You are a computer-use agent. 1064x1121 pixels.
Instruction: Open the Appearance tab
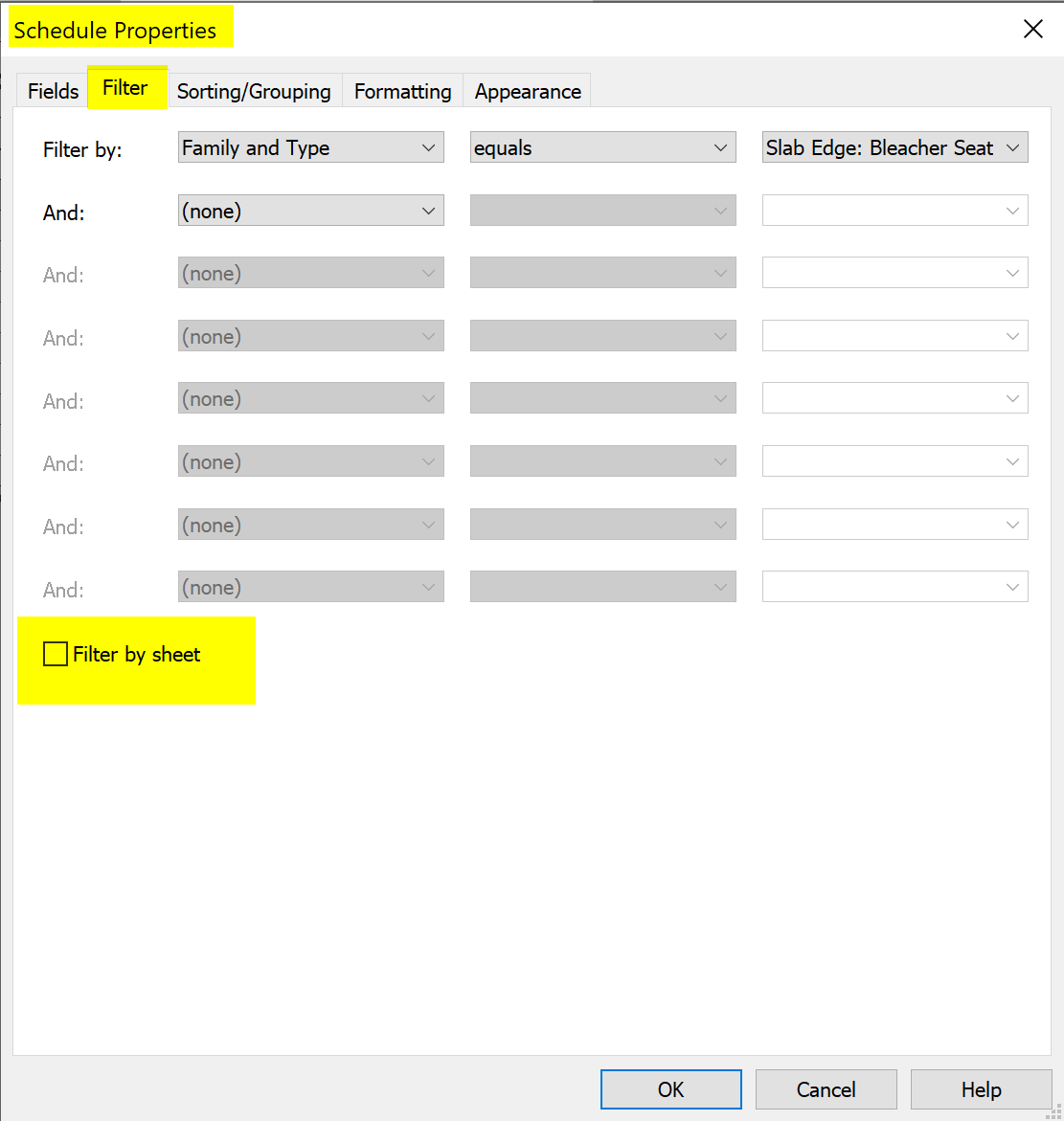tap(528, 90)
